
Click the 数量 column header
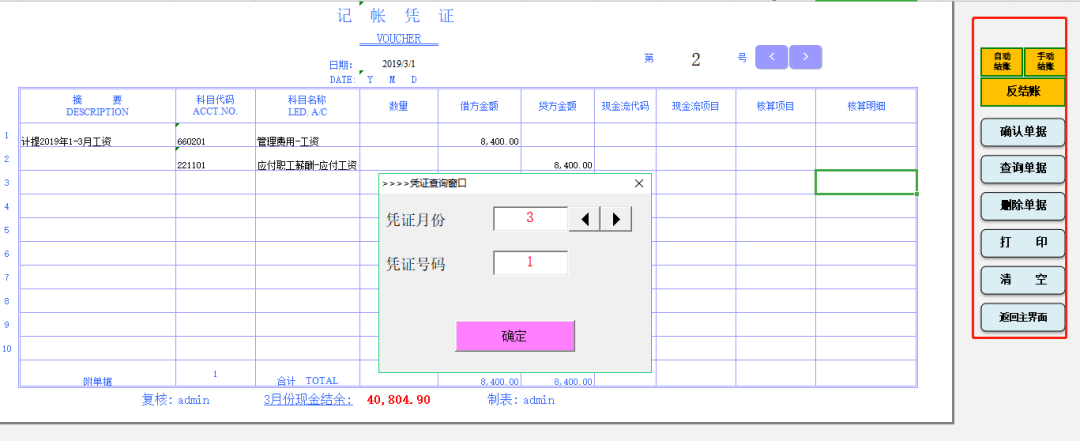[399, 105]
